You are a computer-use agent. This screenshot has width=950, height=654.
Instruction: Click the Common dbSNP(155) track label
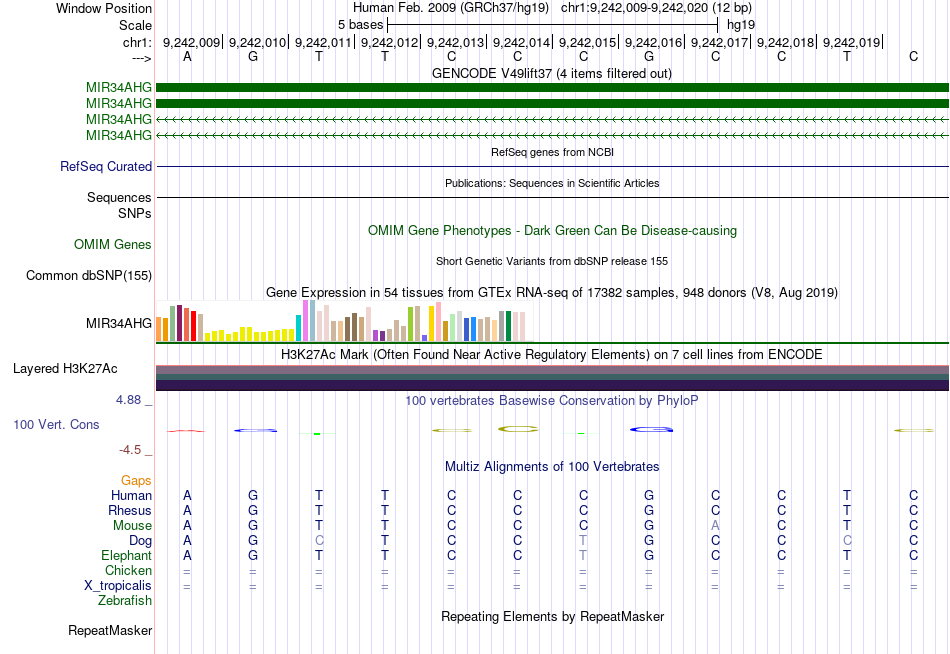(89, 275)
